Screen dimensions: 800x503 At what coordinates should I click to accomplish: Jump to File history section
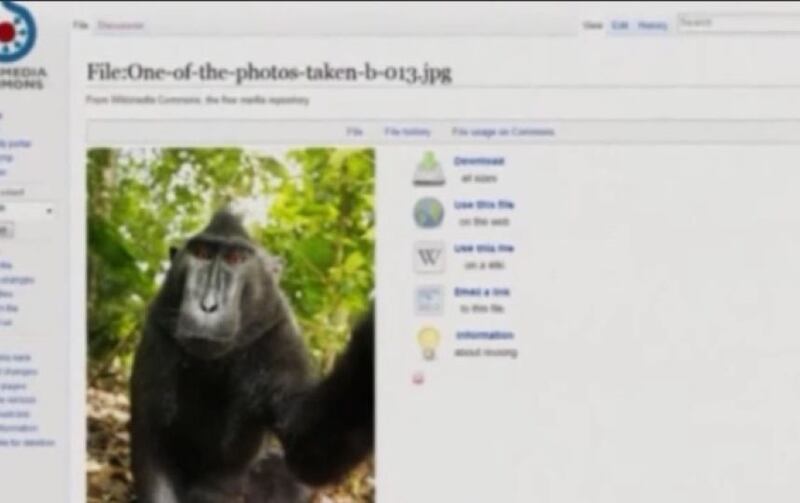click(407, 132)
